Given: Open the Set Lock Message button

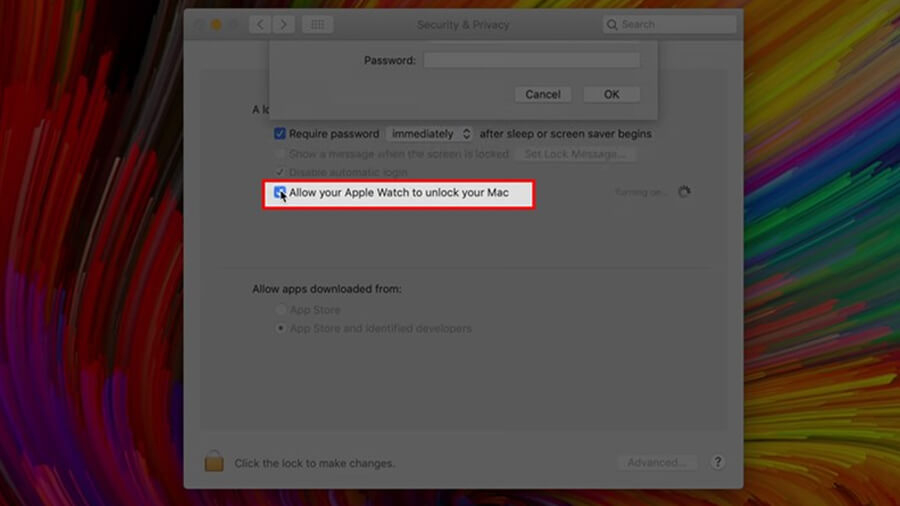Looking at the screenshot, I should click(575, 154).
